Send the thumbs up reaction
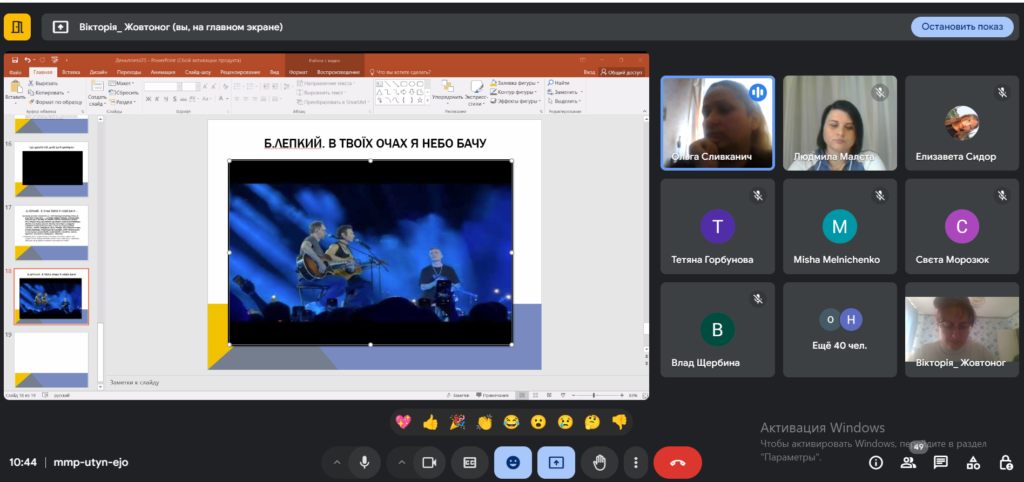1024x482 pixels. point(430,422)
